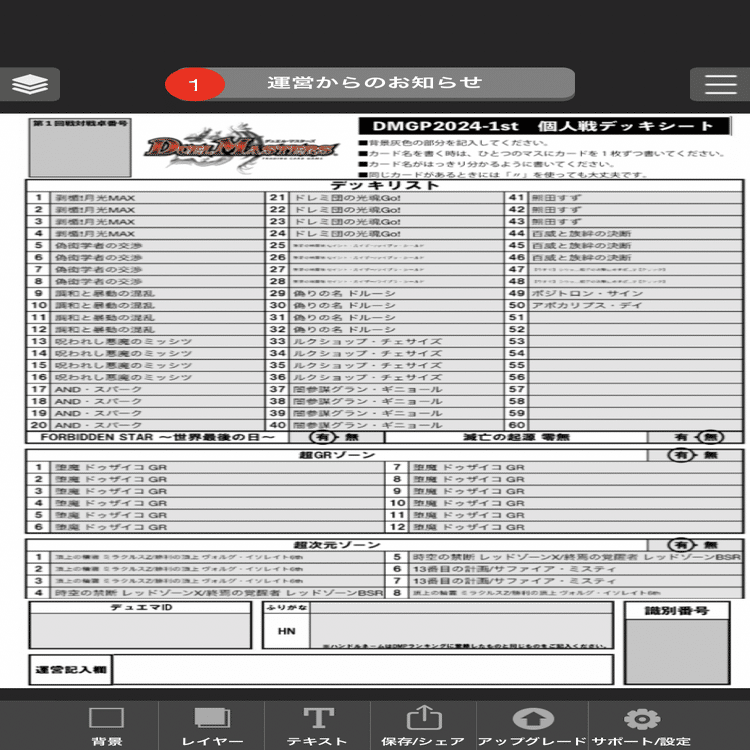The image size is (750, 750).
Task: Open サポート/設定 support and settings
Action: [641, 726]
